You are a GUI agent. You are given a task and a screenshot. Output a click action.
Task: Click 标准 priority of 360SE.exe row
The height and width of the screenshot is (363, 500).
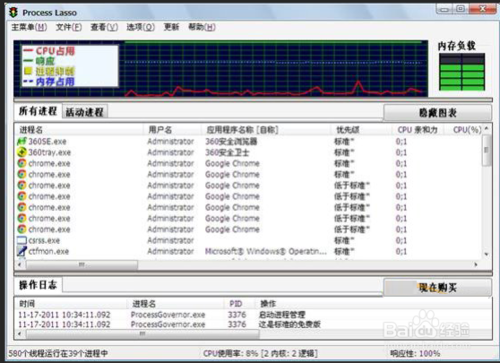(x=344, y=141)
